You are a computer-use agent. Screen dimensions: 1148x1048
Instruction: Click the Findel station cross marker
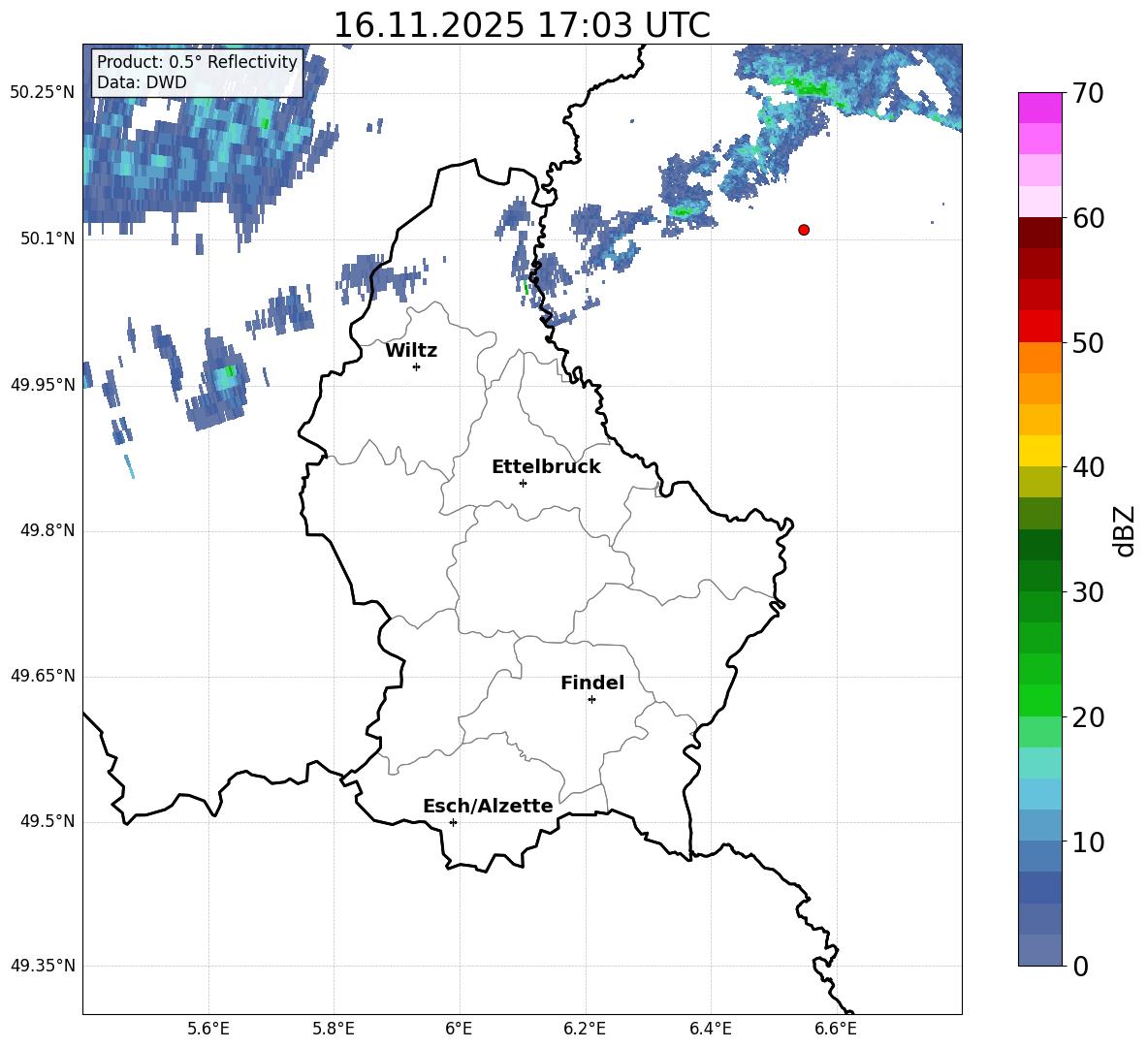(591, 700)
